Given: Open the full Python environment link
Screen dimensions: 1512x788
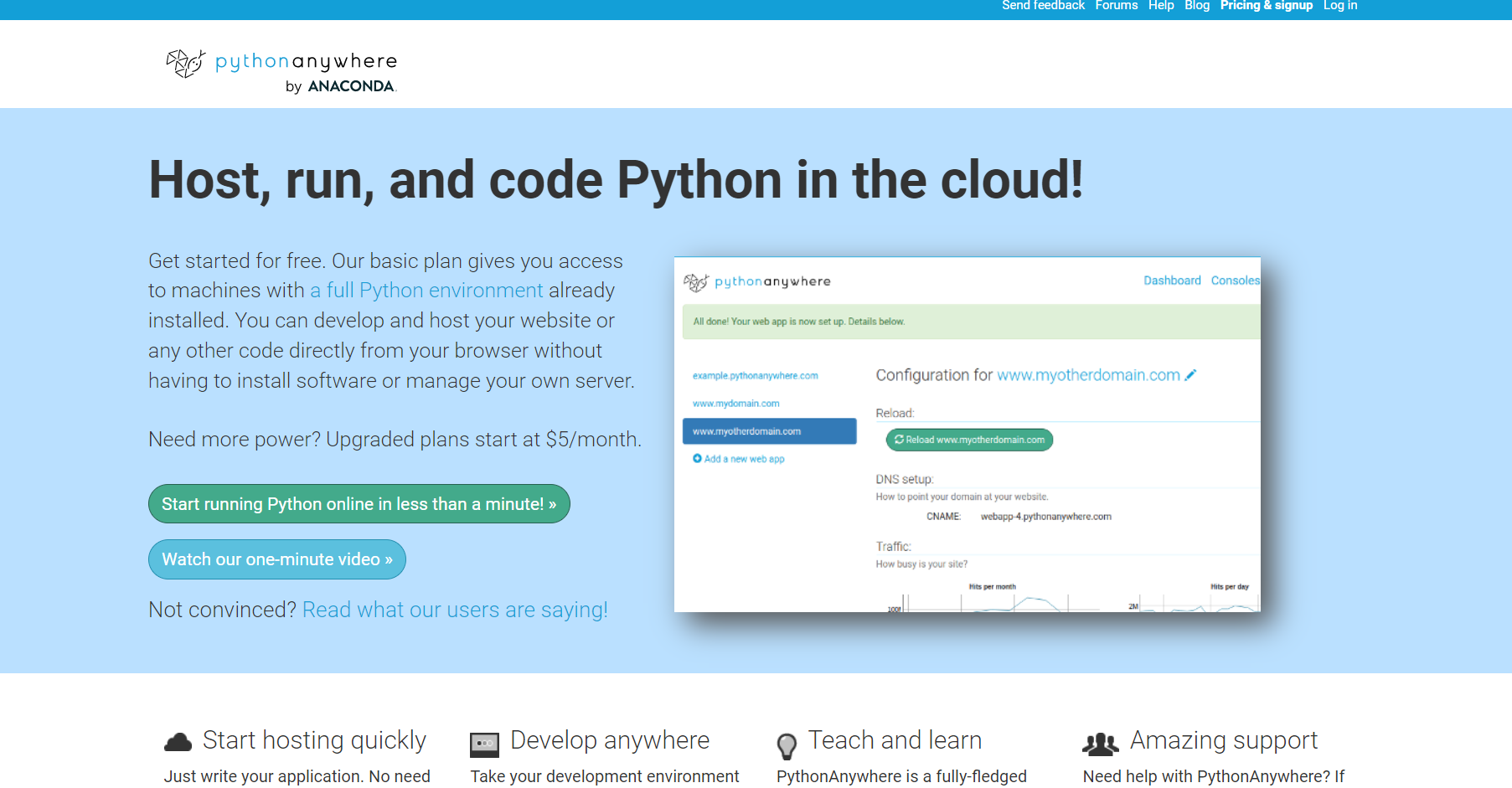Looking at the screenshot, I should tap(426, 291).
